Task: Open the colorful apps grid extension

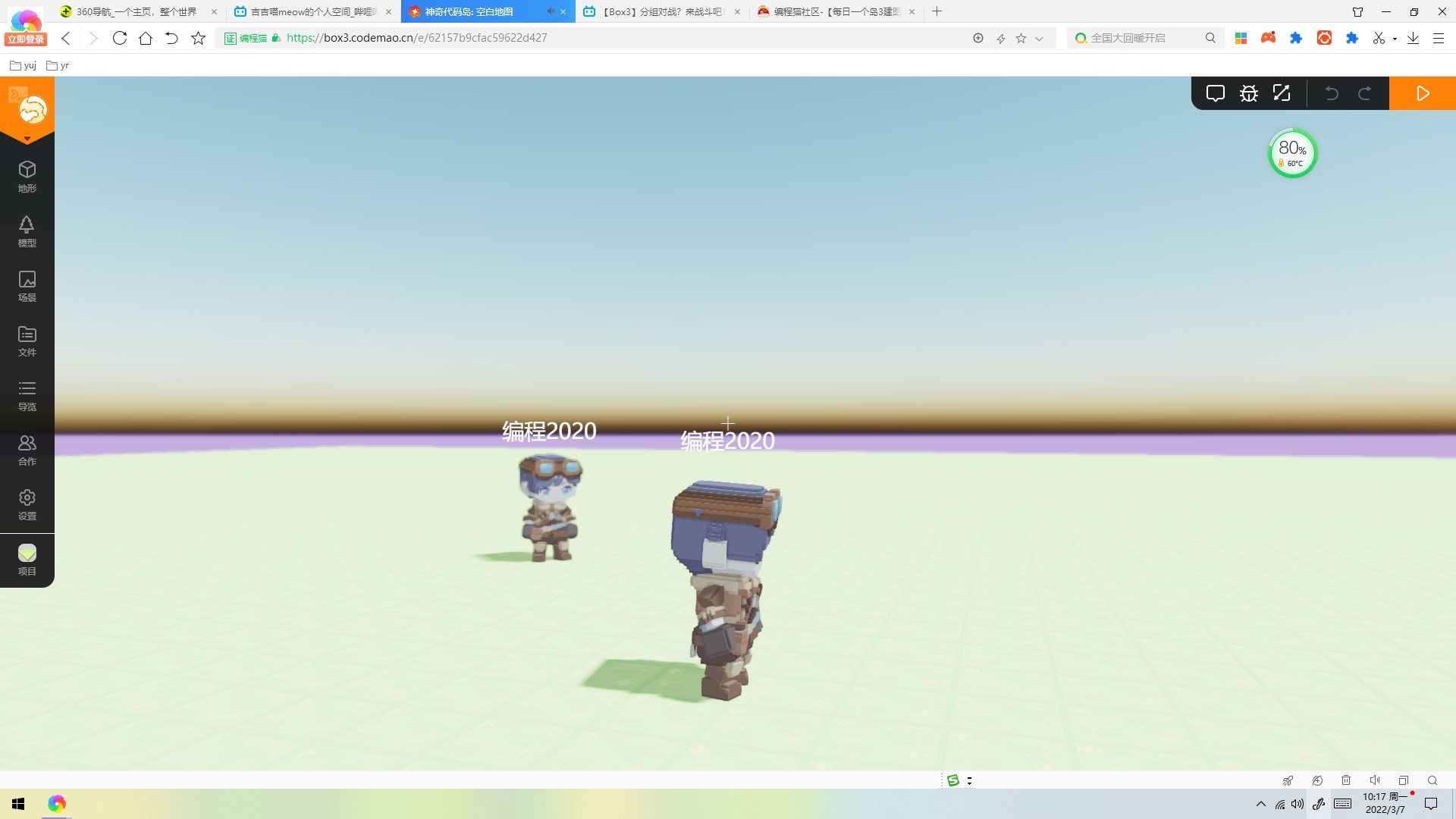Action: (x=1241, y=38)
